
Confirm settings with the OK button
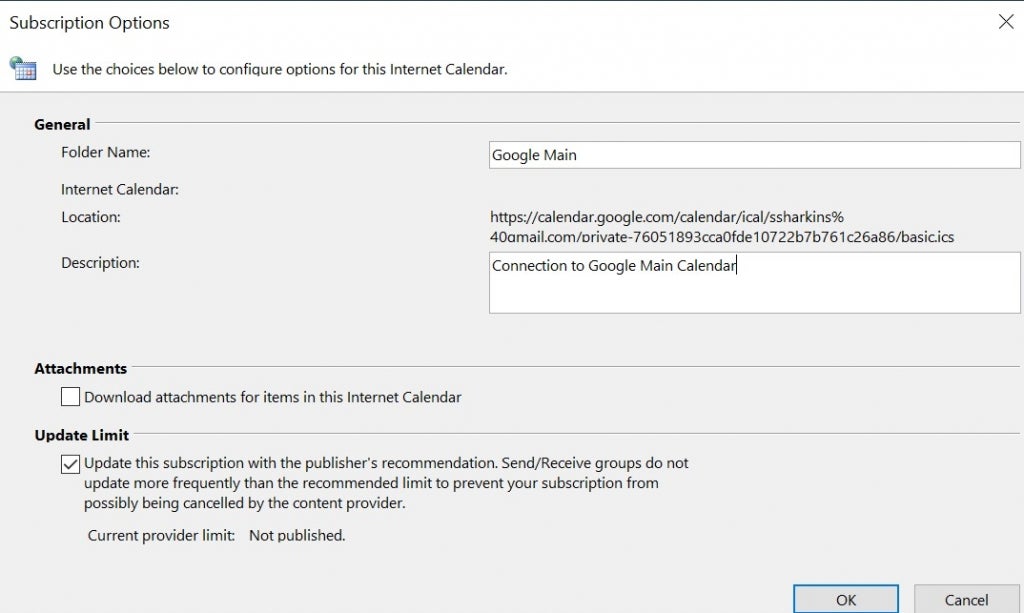846,599
